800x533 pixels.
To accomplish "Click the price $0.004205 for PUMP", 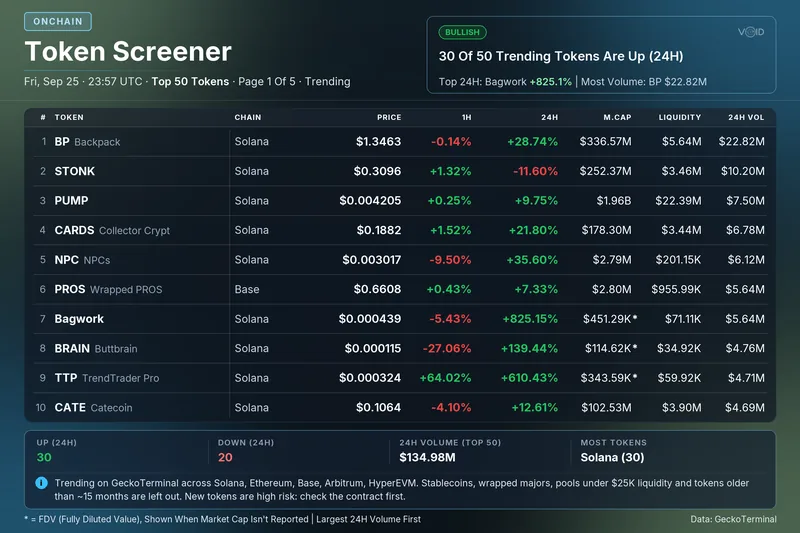I will pyautogui.click(x=370, y=201).
